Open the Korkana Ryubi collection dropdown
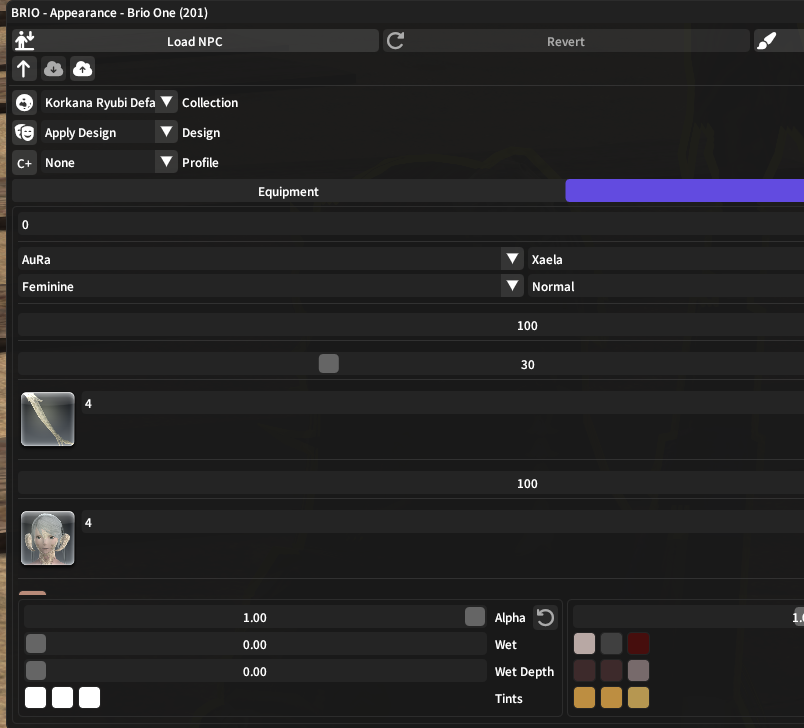Viewport: 804px width, 728px height. [x=109, y=103]
